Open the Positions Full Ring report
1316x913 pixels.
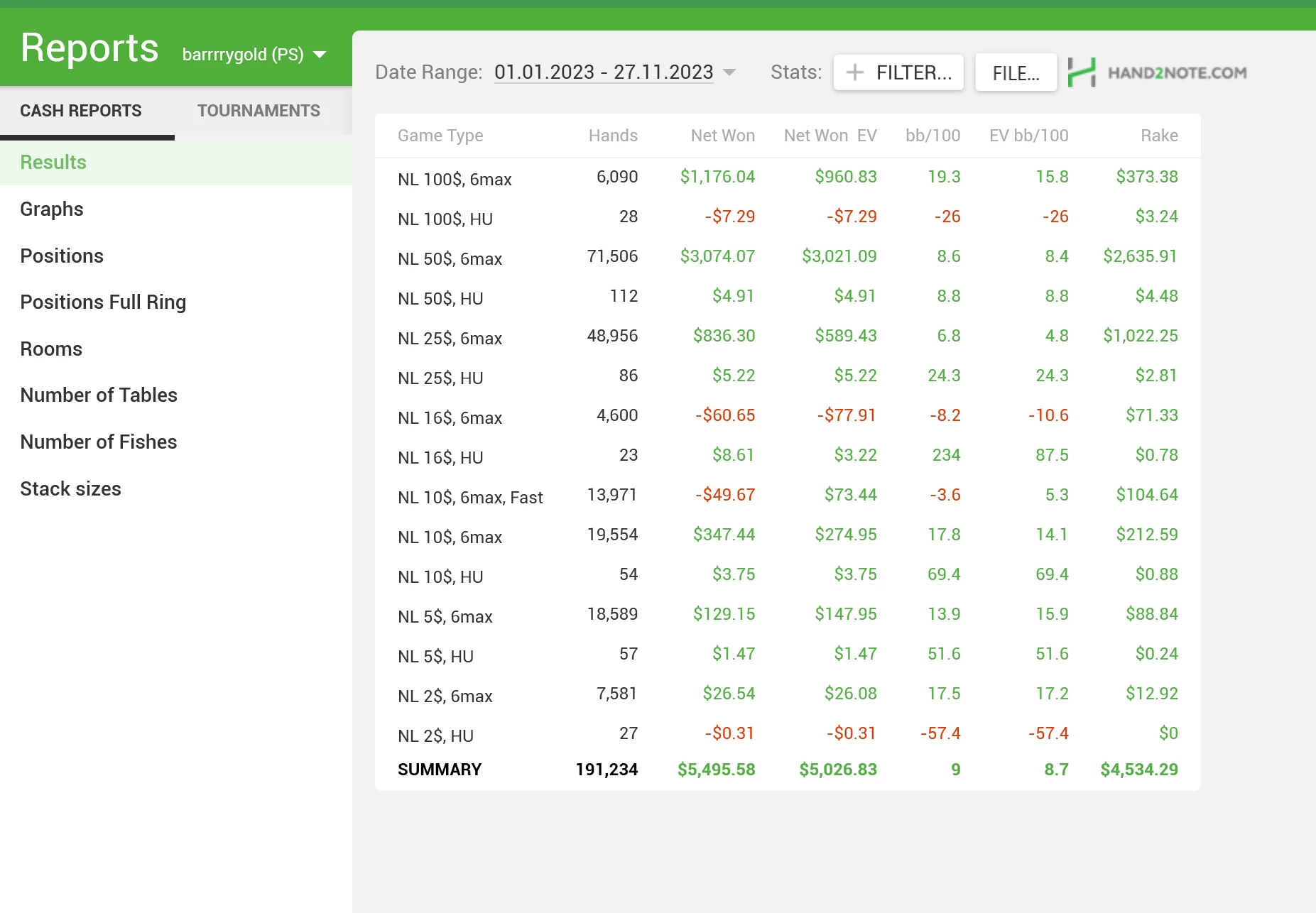[176, 302]
